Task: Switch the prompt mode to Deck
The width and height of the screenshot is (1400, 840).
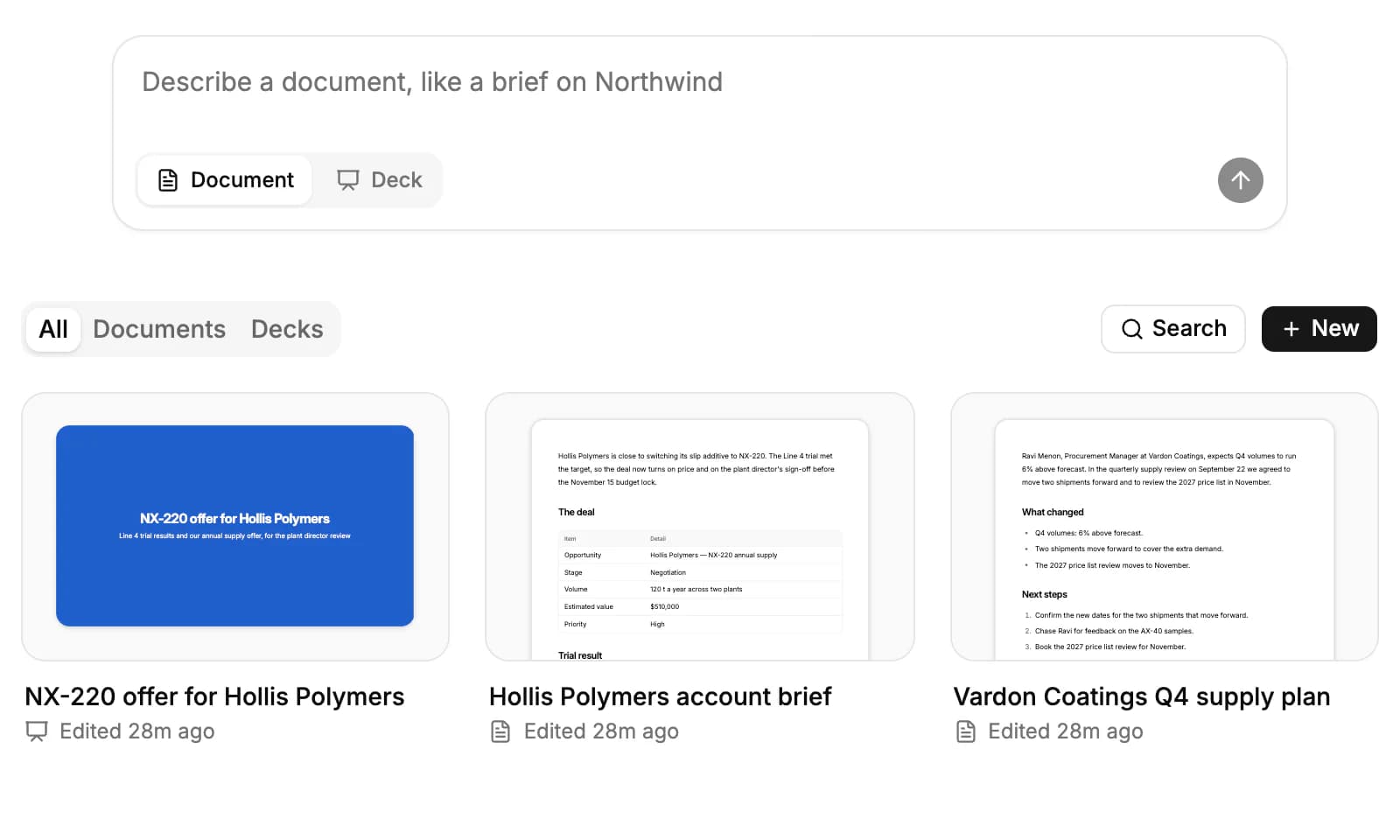Action: pyautogui.click(x=379, y=180)
